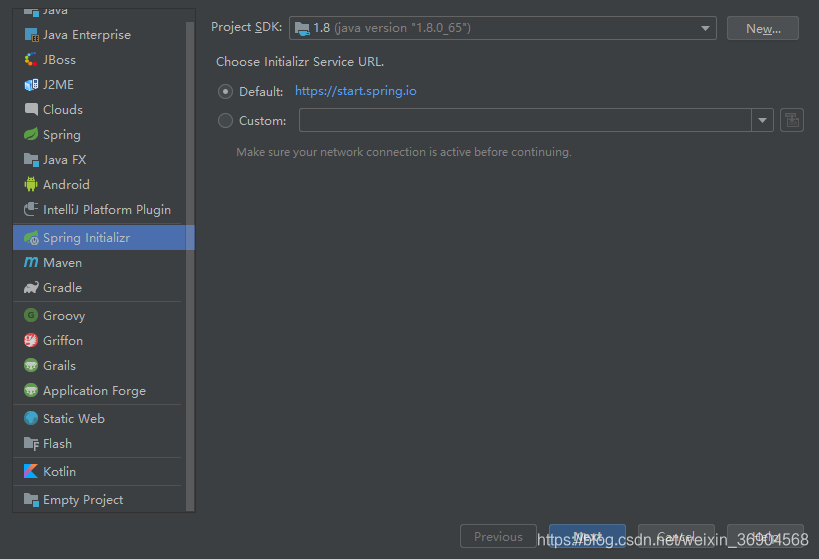Open the Project SDK dropdown arrow

[705, 28]
